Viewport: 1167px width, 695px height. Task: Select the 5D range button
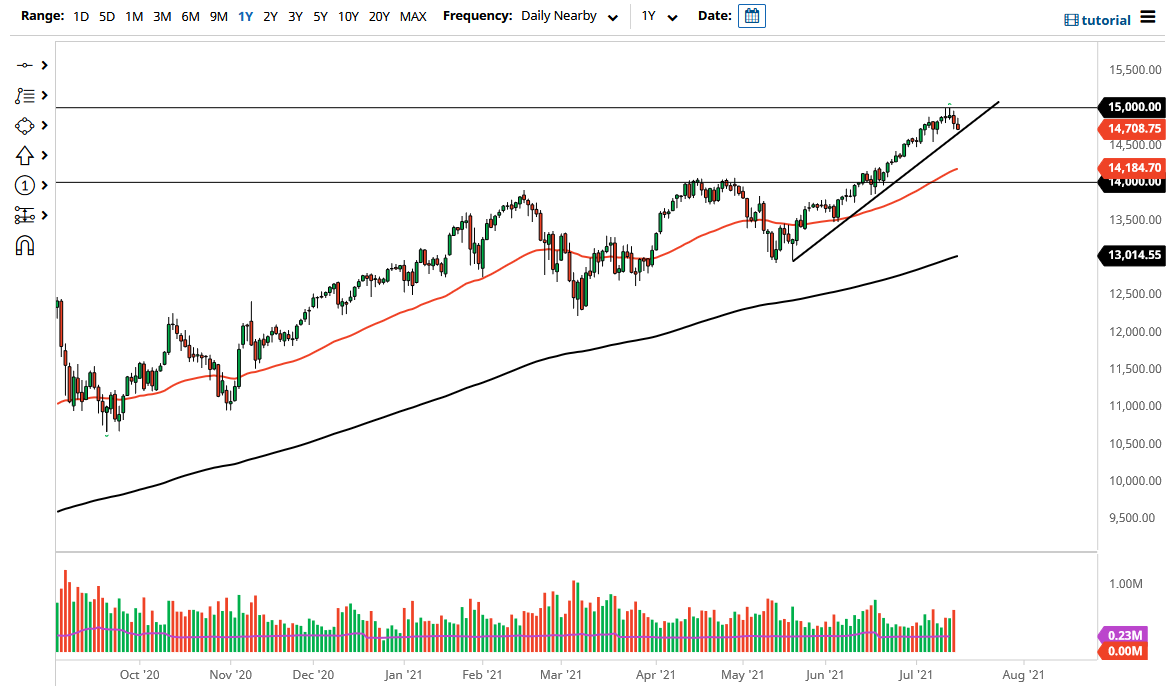pyautogui.click(x=105, y=16)
